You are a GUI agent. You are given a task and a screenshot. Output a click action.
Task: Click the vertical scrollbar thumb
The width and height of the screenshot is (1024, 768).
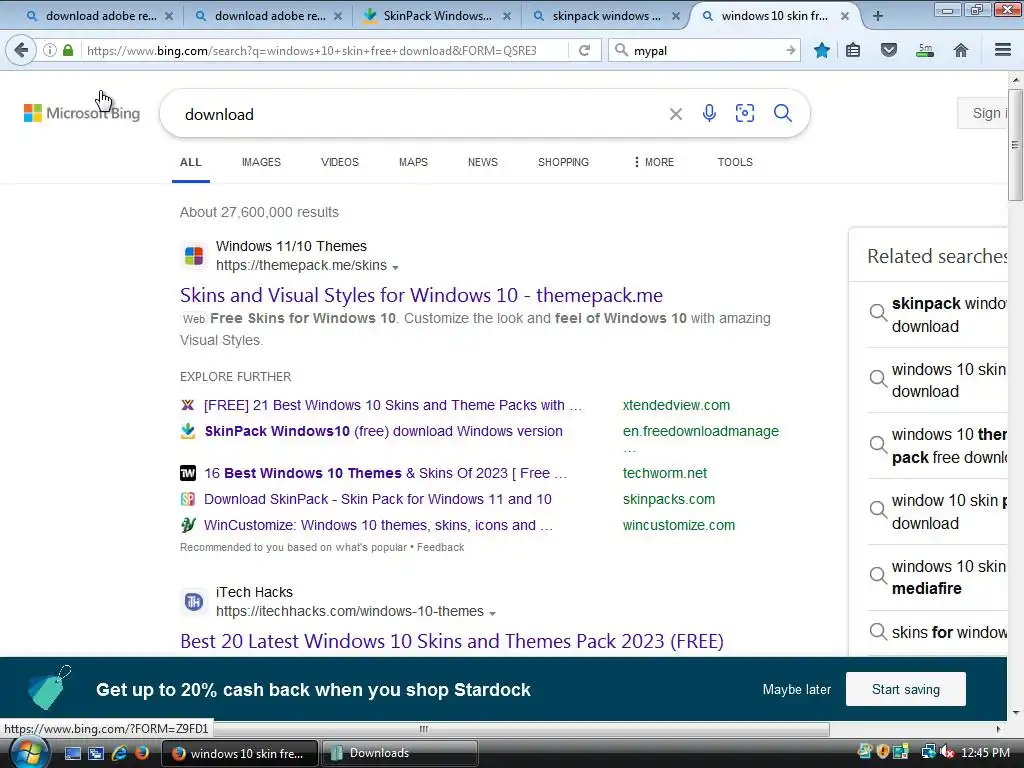(x=1015, y=144)
